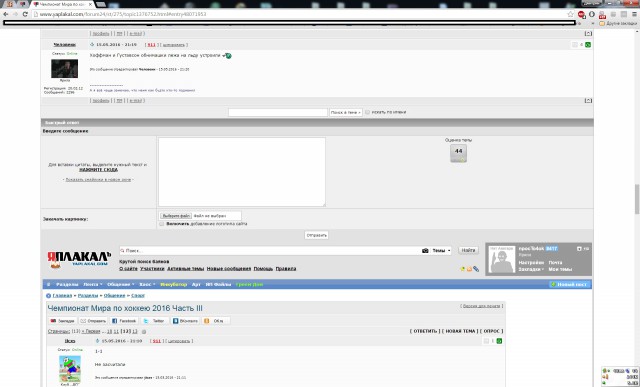Click the Новый пост button
Image resolution: width=640 pixels, height=387 pixels.
[x=569, y=285]
